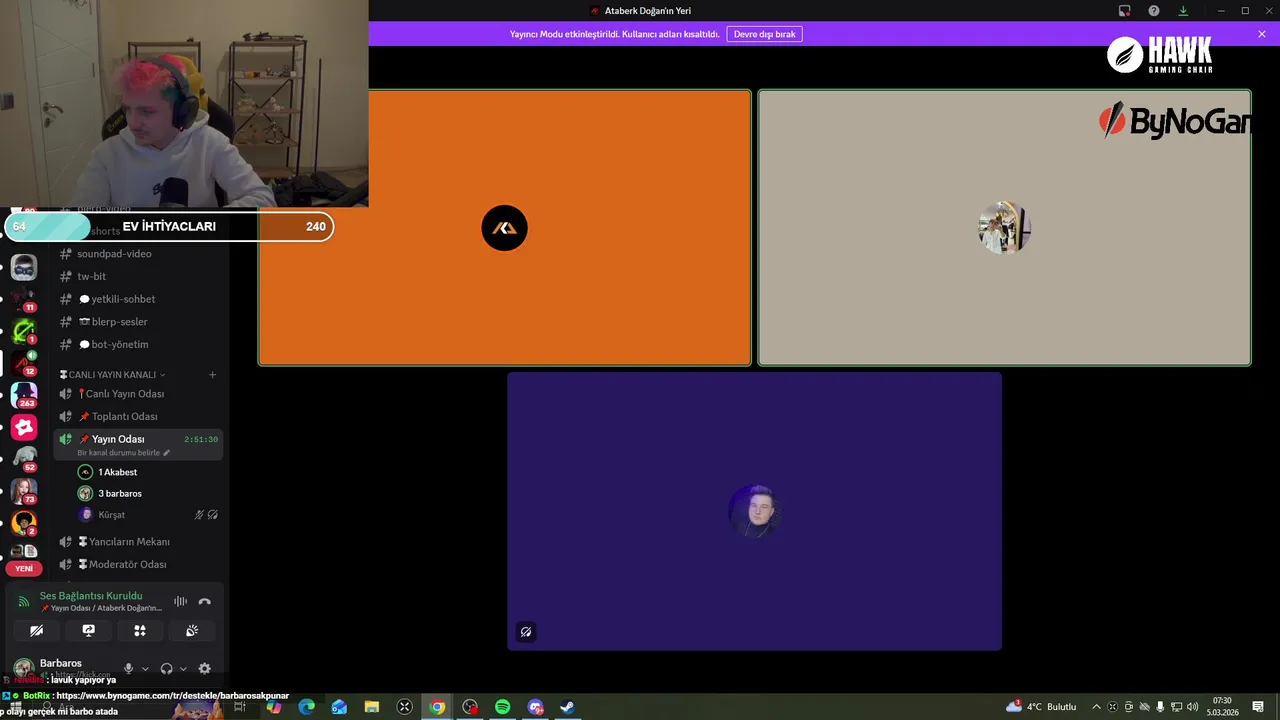
Task: Open blerp-sesler channel
Action: pyautogui.click(x=119, y=322)
